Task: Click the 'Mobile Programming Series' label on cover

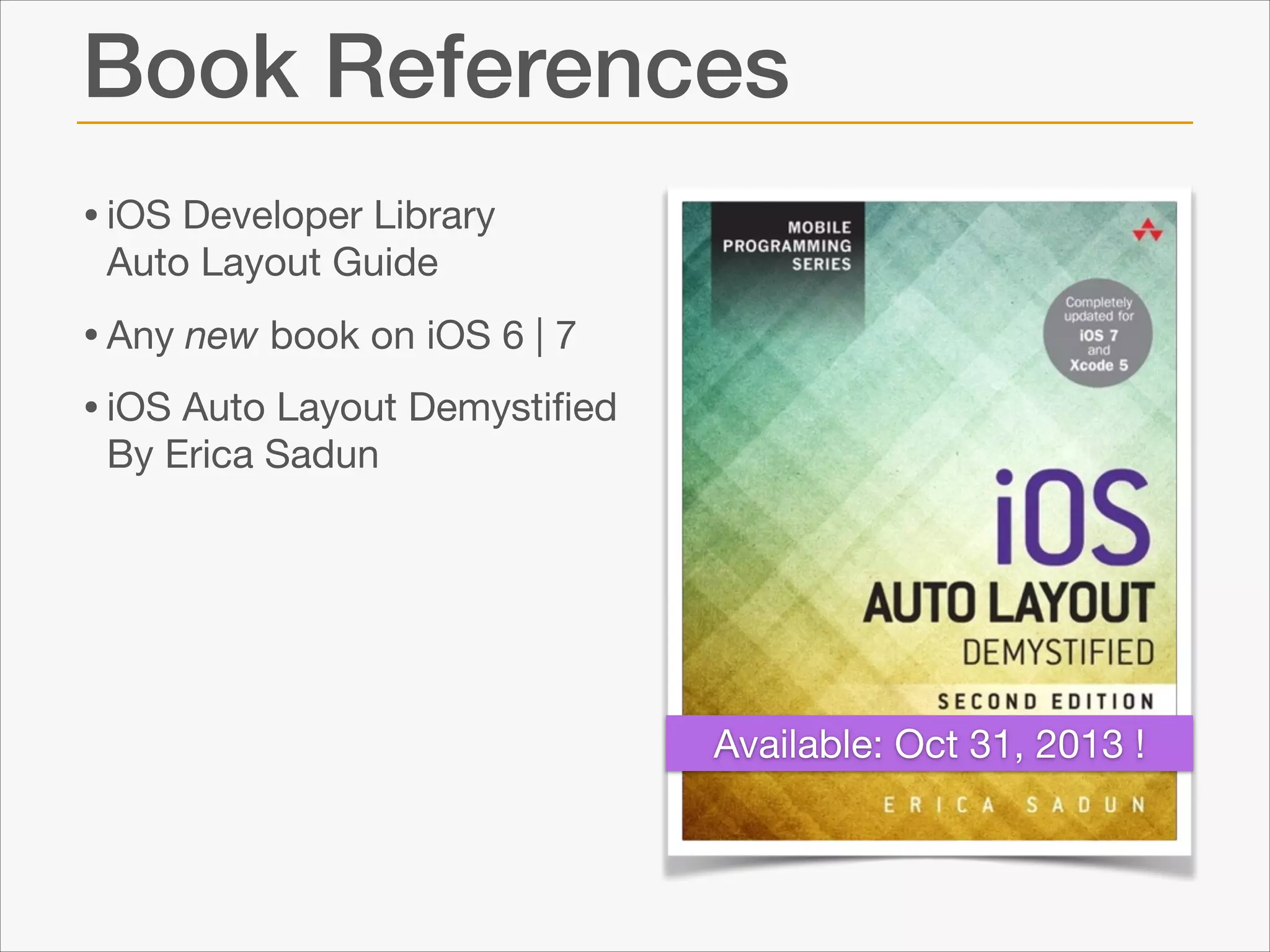Action: 787,246
